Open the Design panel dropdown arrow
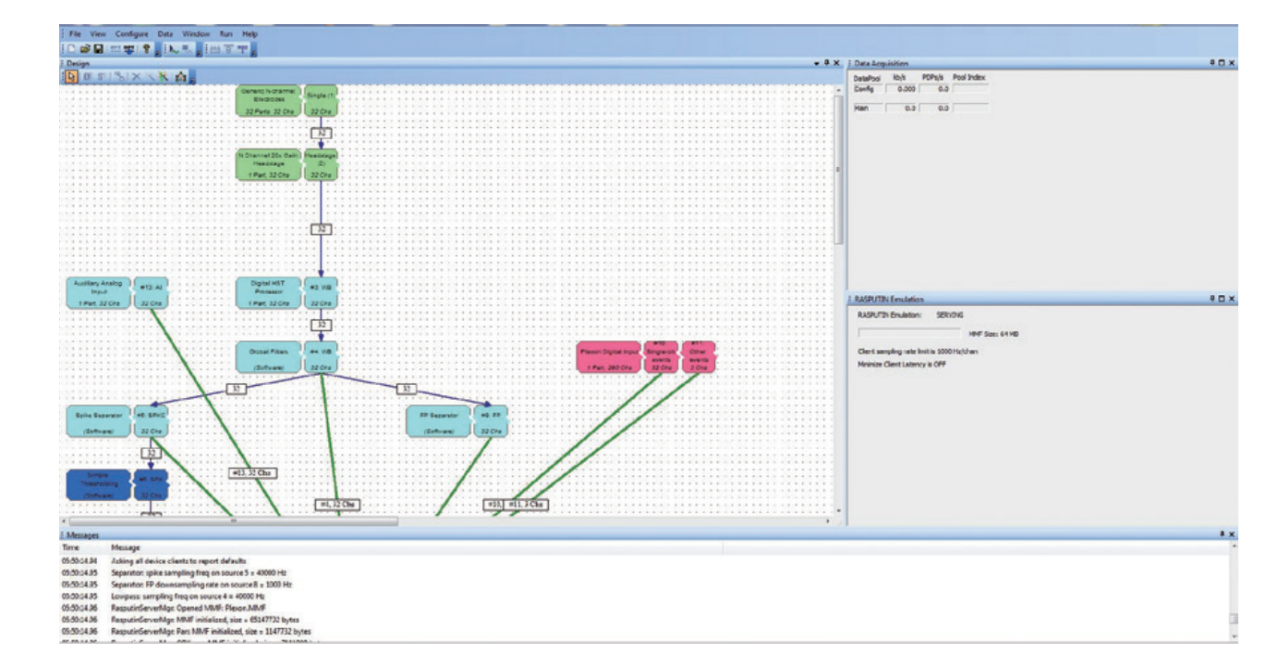The image size is (1266, 668). [x=817, y=63]
